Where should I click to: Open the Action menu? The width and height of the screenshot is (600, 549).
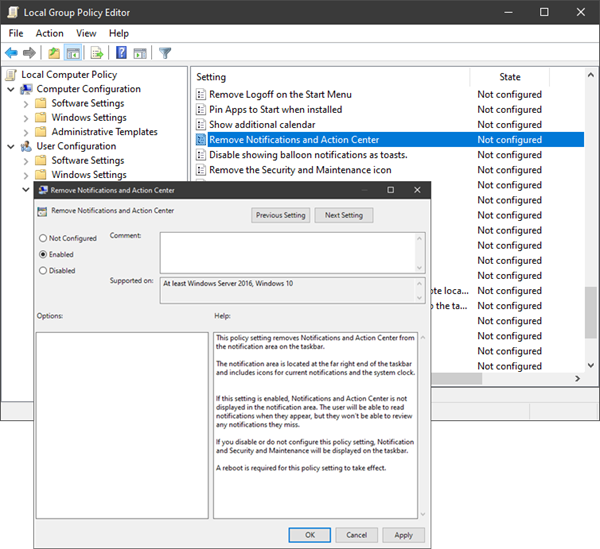pyautogui.click(x=49, y=33)
